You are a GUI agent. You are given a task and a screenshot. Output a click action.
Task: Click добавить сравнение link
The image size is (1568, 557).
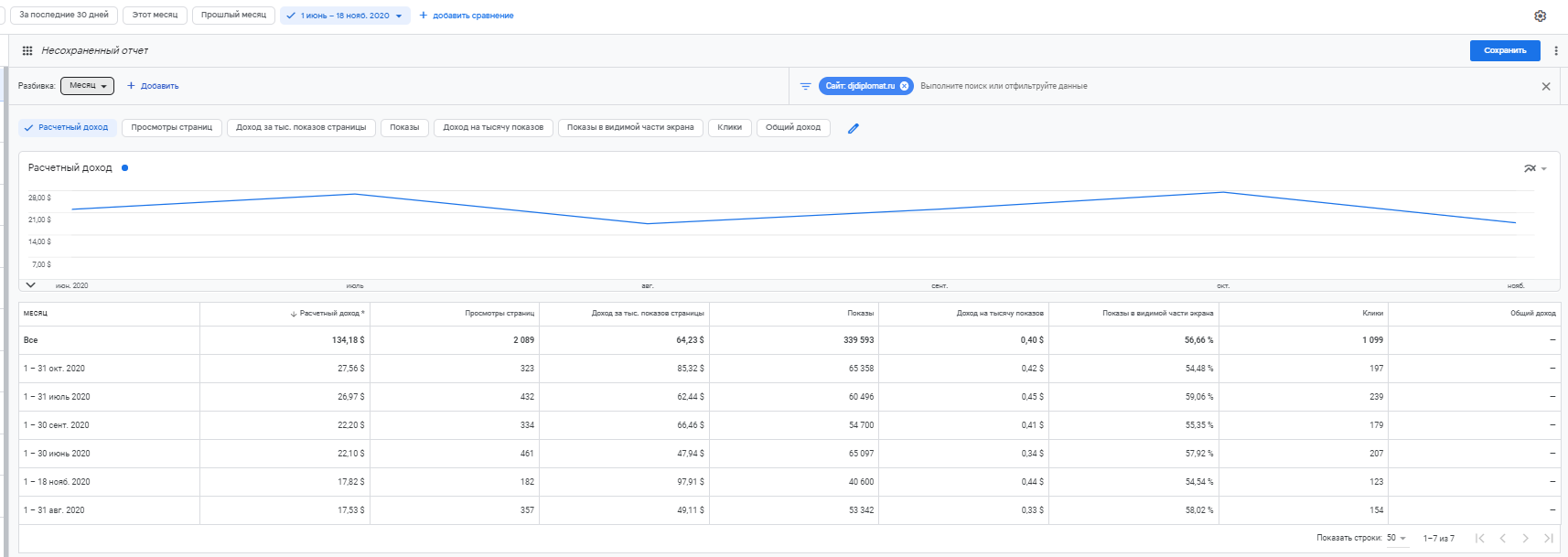pos(467,16)
